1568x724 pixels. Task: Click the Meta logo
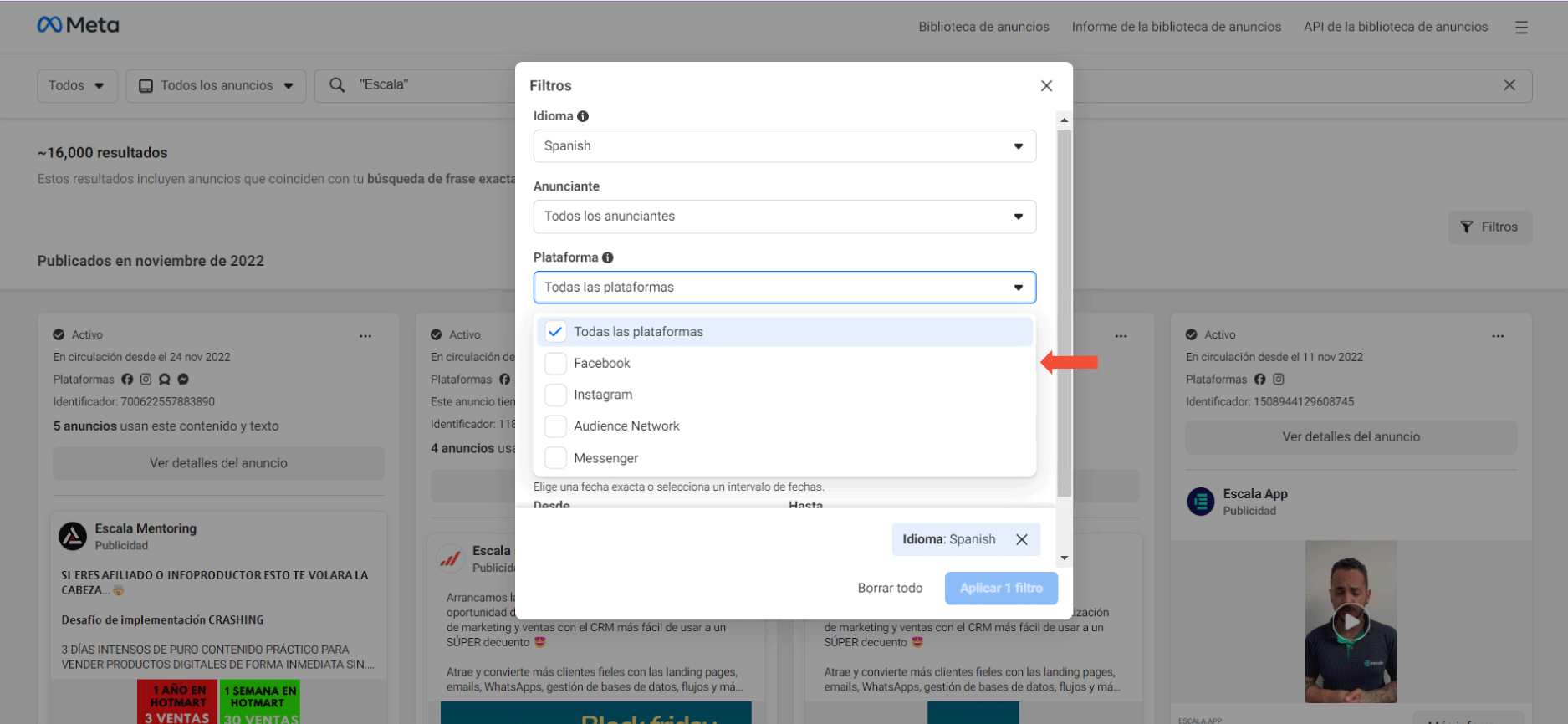[78, 25]
